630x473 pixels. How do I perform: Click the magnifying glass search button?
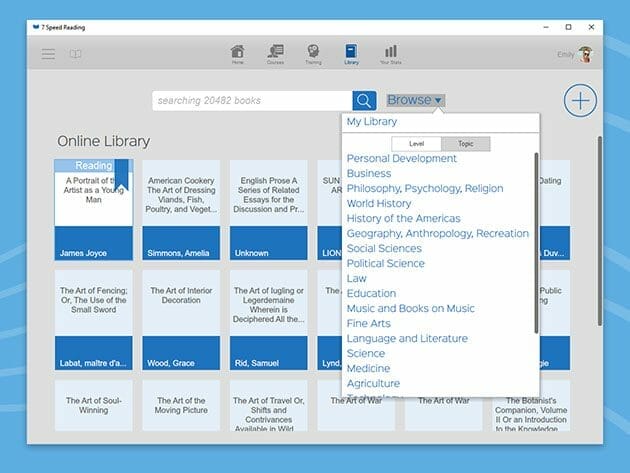(364, 100)
